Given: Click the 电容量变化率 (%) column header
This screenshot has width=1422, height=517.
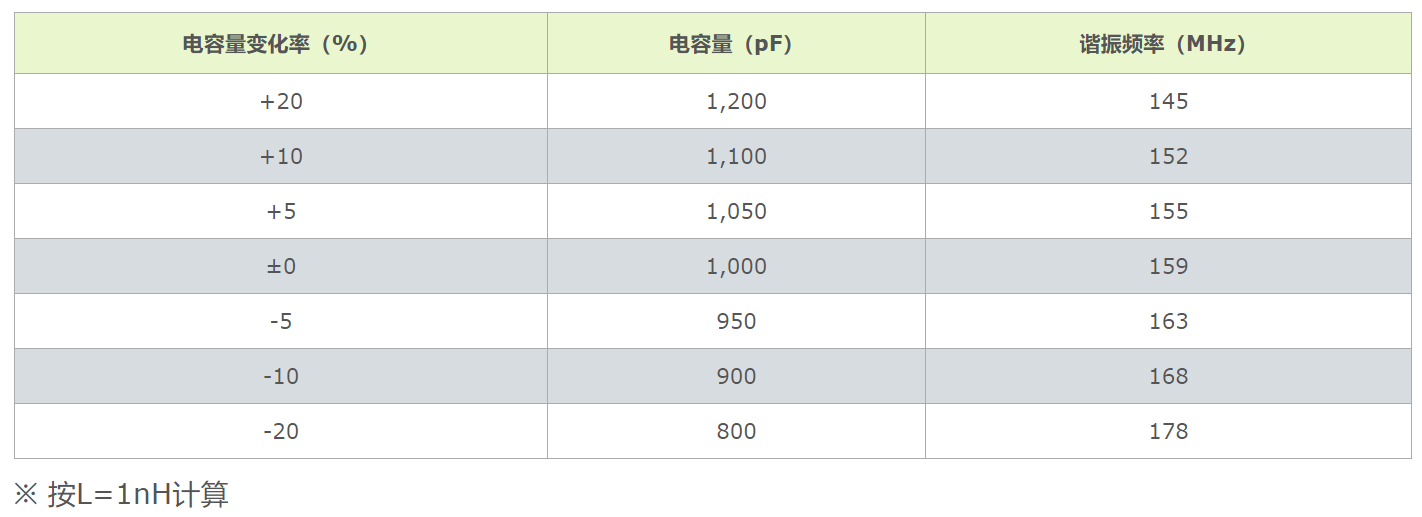Looking at the screenshot, I should tap(281, 43).
